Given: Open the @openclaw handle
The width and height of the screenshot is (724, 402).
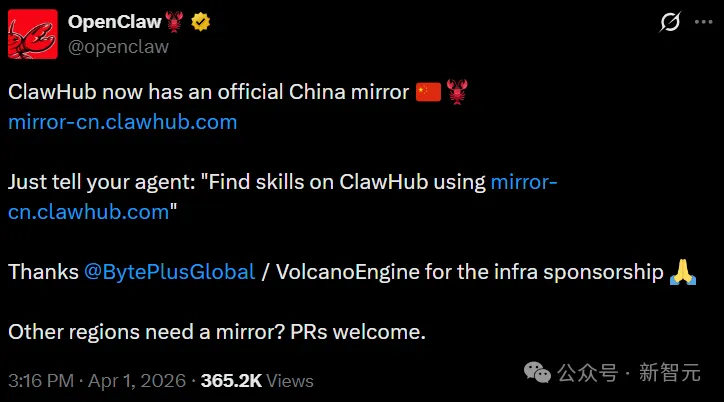Looking at the screenshot, I should tap(118, 47).
